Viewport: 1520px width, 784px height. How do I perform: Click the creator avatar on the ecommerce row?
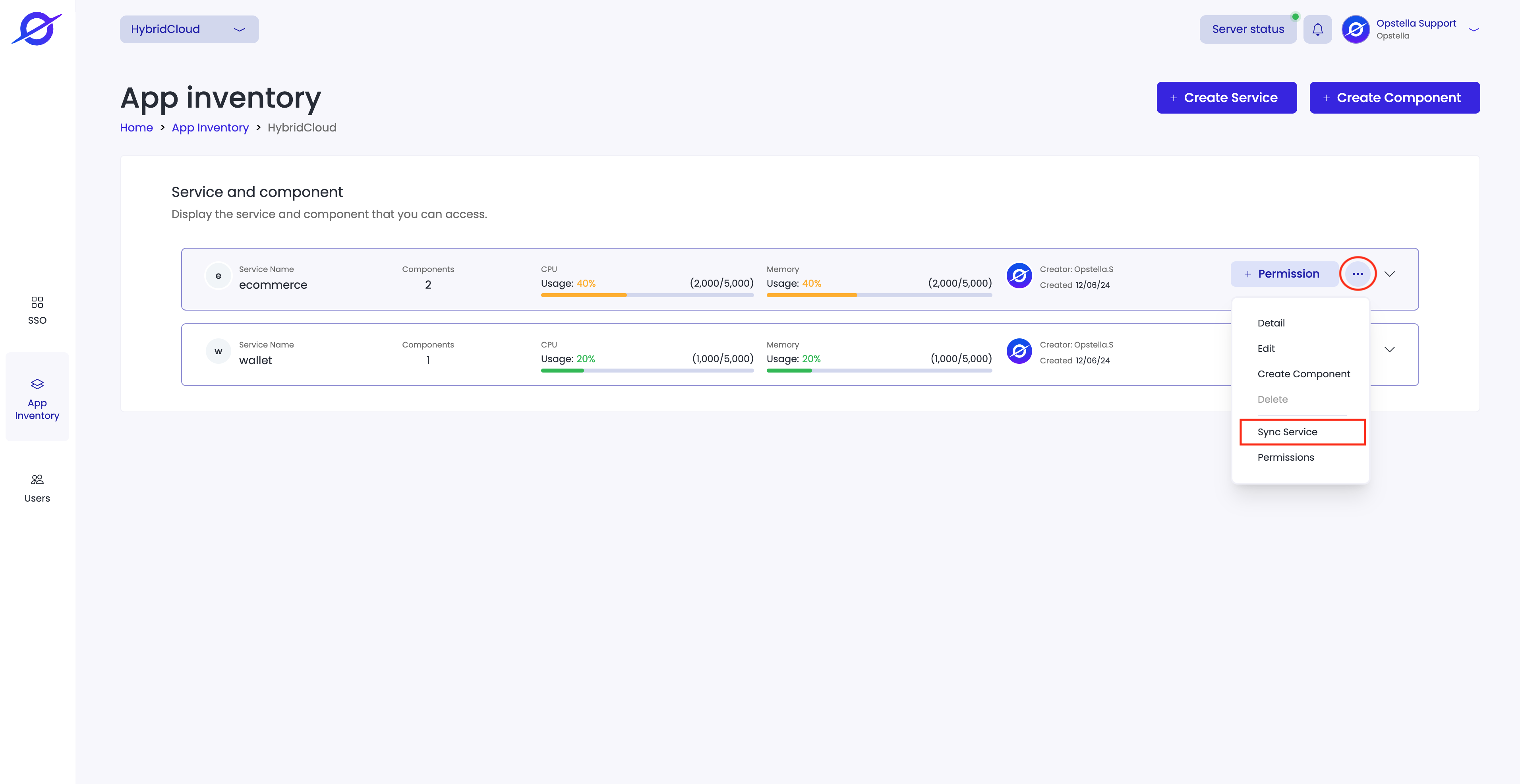[x=1019, y=276]
